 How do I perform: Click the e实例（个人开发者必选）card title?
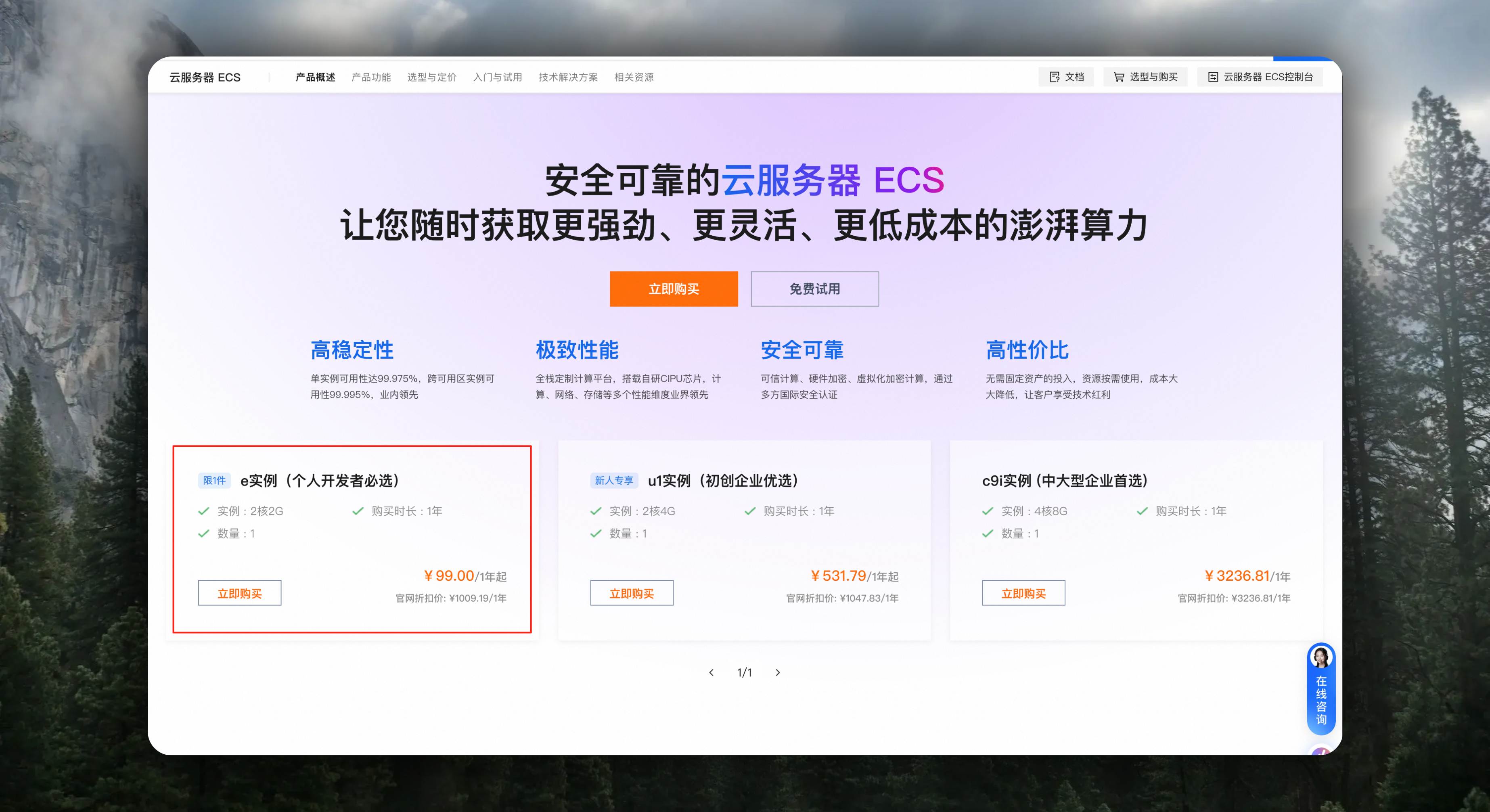point(320,481)
